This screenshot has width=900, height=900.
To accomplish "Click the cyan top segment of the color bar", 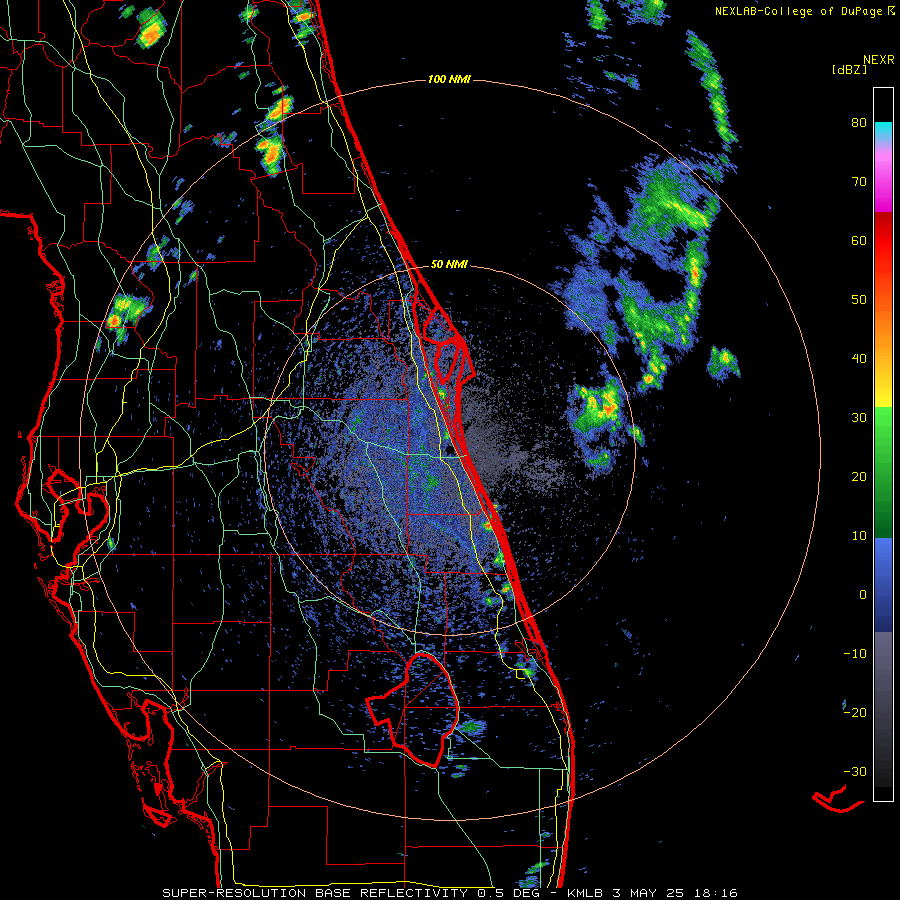I will [x=883, y=132].
